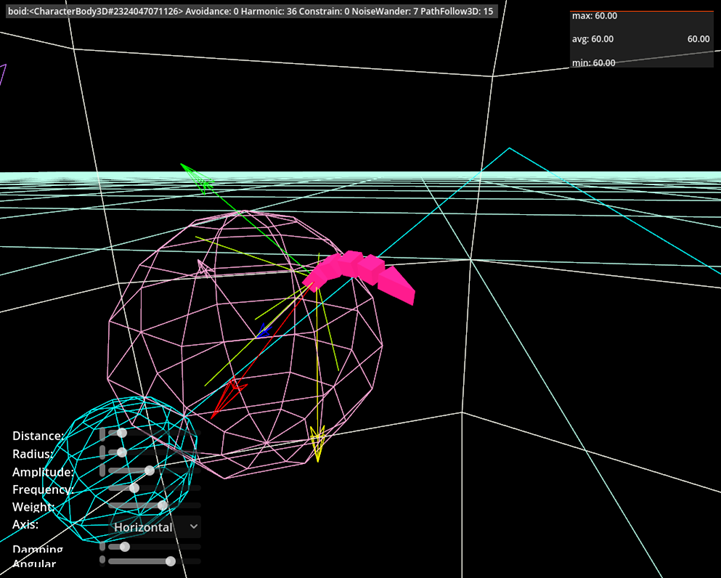
Task: Click the Damping slider handle
Action: coord(125,547)
